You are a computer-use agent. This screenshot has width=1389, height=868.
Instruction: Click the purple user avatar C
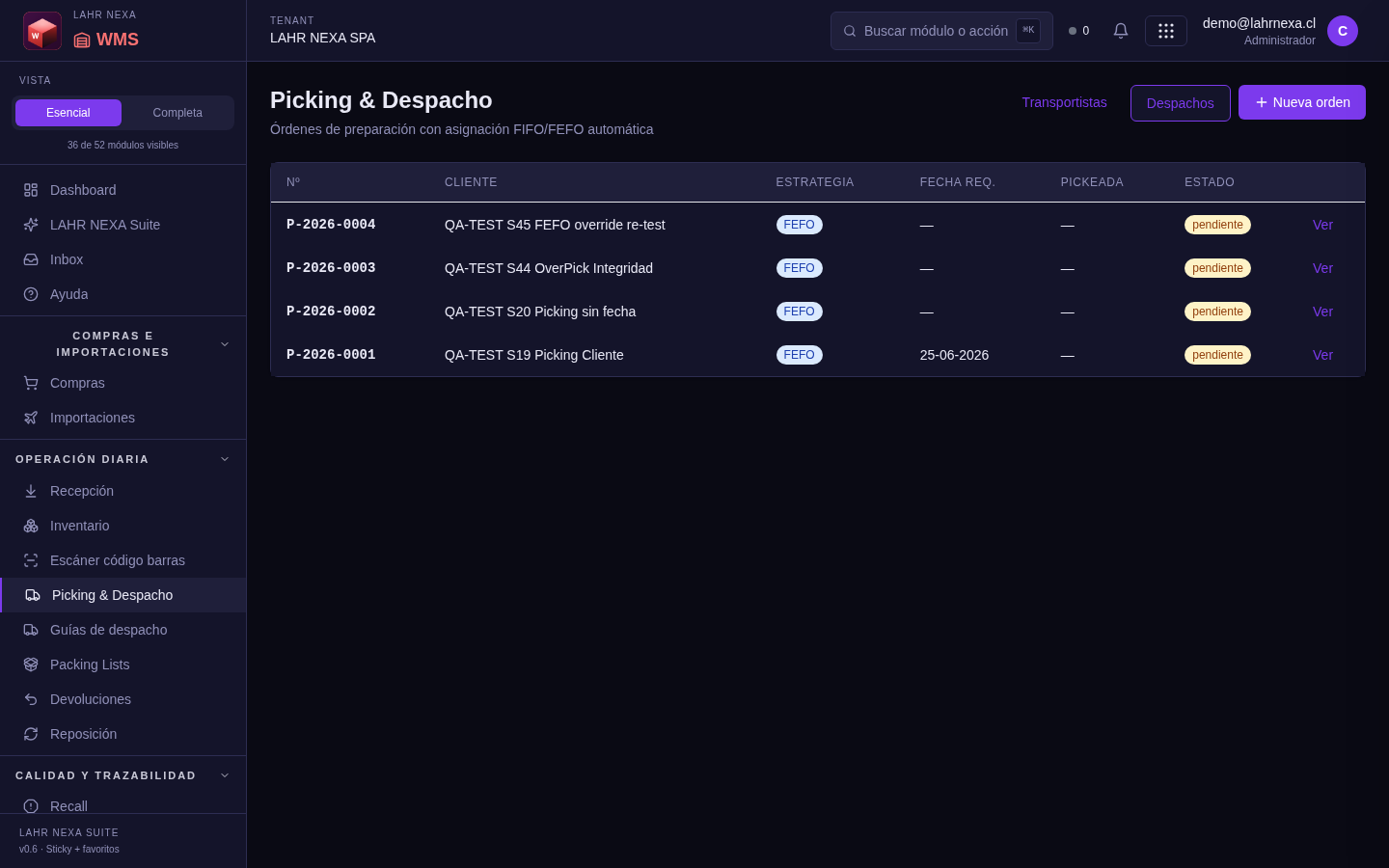click(x=1343, y=31)
